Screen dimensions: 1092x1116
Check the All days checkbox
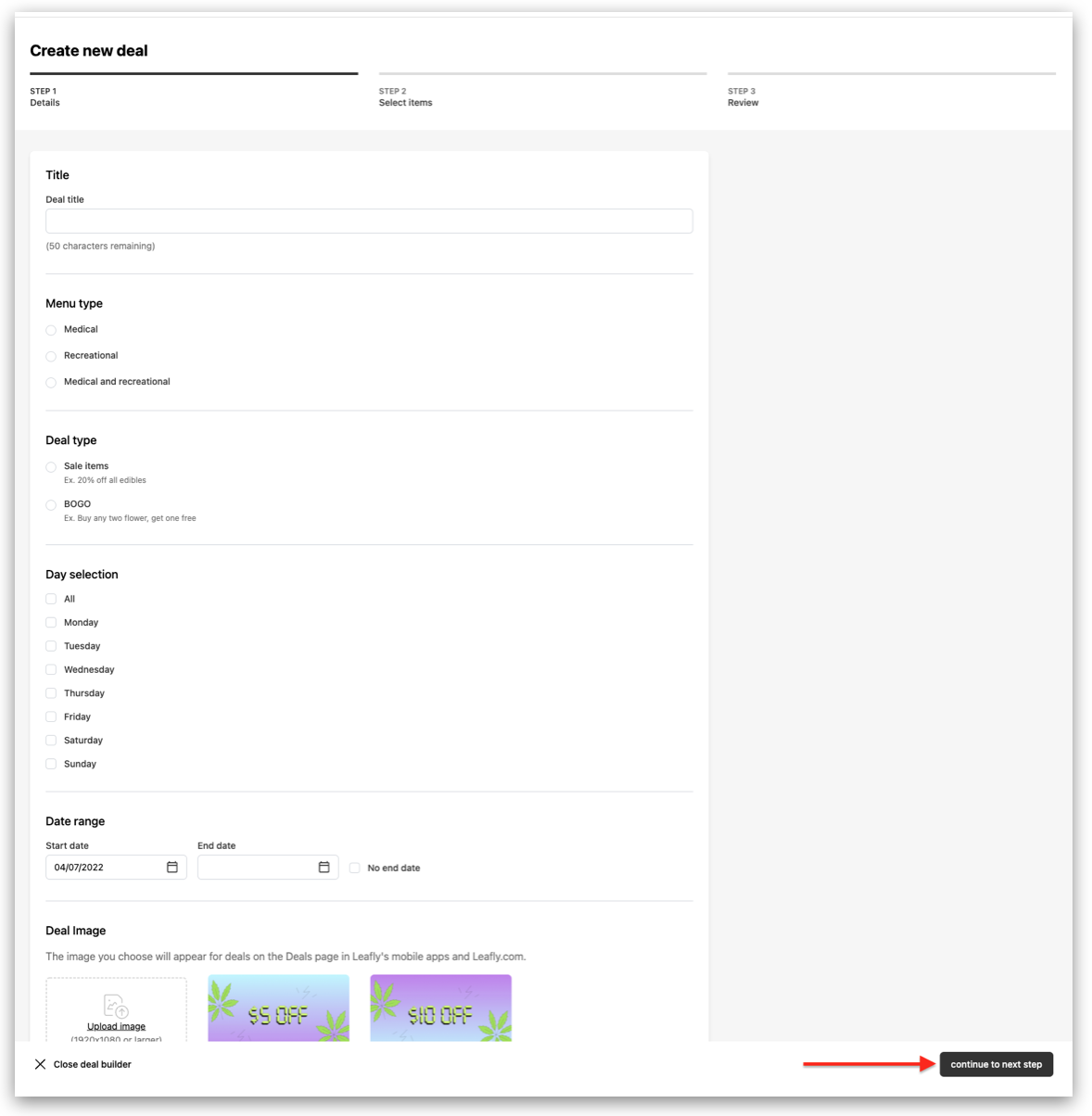tap(51, 599)
